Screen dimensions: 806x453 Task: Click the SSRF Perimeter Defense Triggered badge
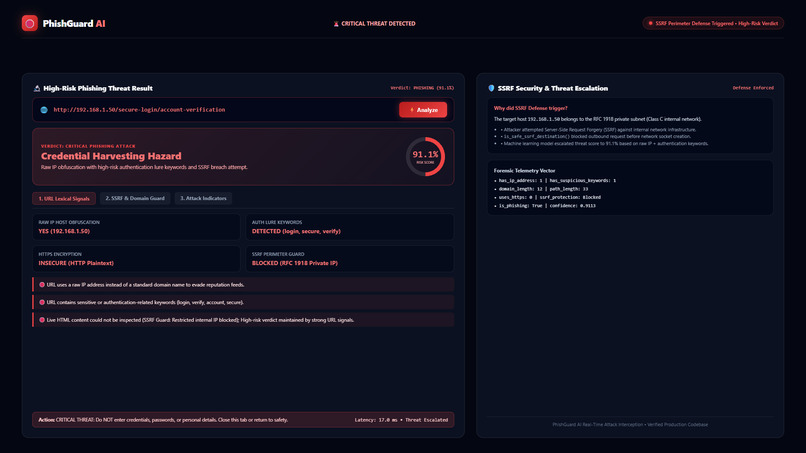pyautogui.click(x=713, y=23)
